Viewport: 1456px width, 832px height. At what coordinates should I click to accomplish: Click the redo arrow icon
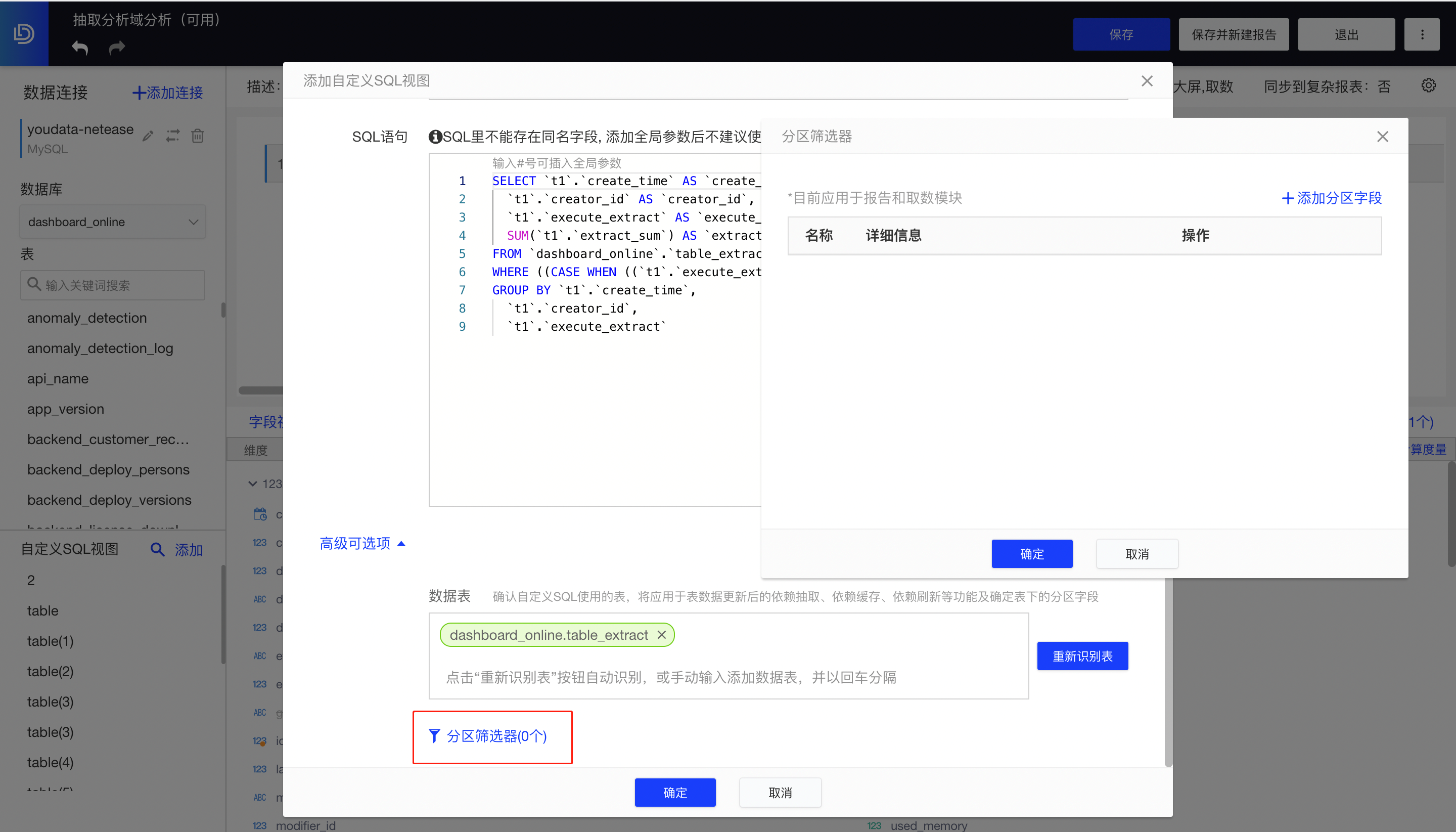pos(116,47)
